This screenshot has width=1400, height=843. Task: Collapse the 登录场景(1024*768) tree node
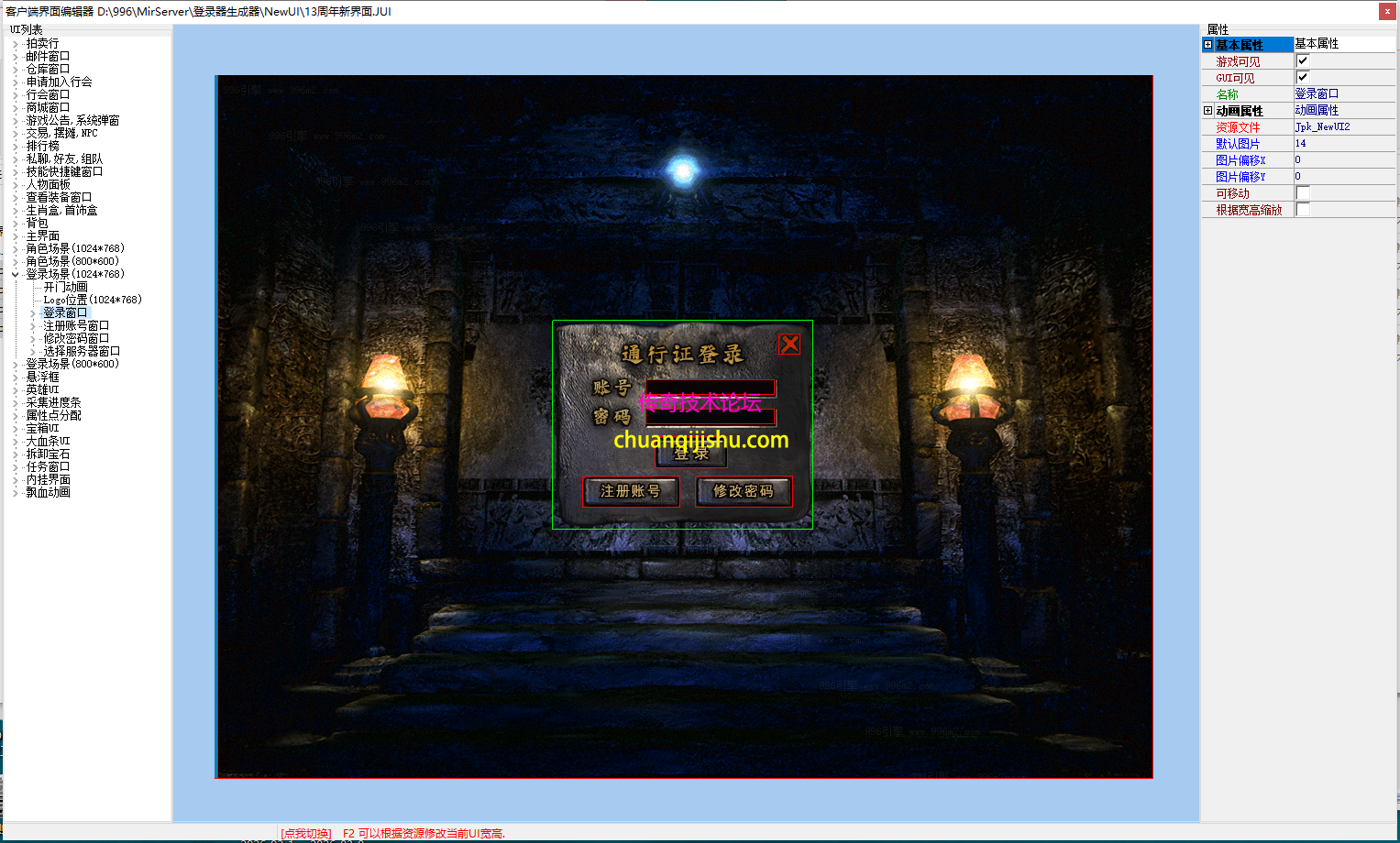click(16, 274)
